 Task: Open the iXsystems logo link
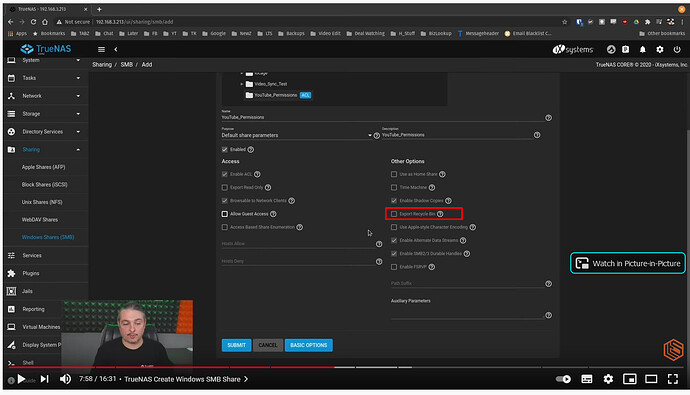tap(573, 49)
